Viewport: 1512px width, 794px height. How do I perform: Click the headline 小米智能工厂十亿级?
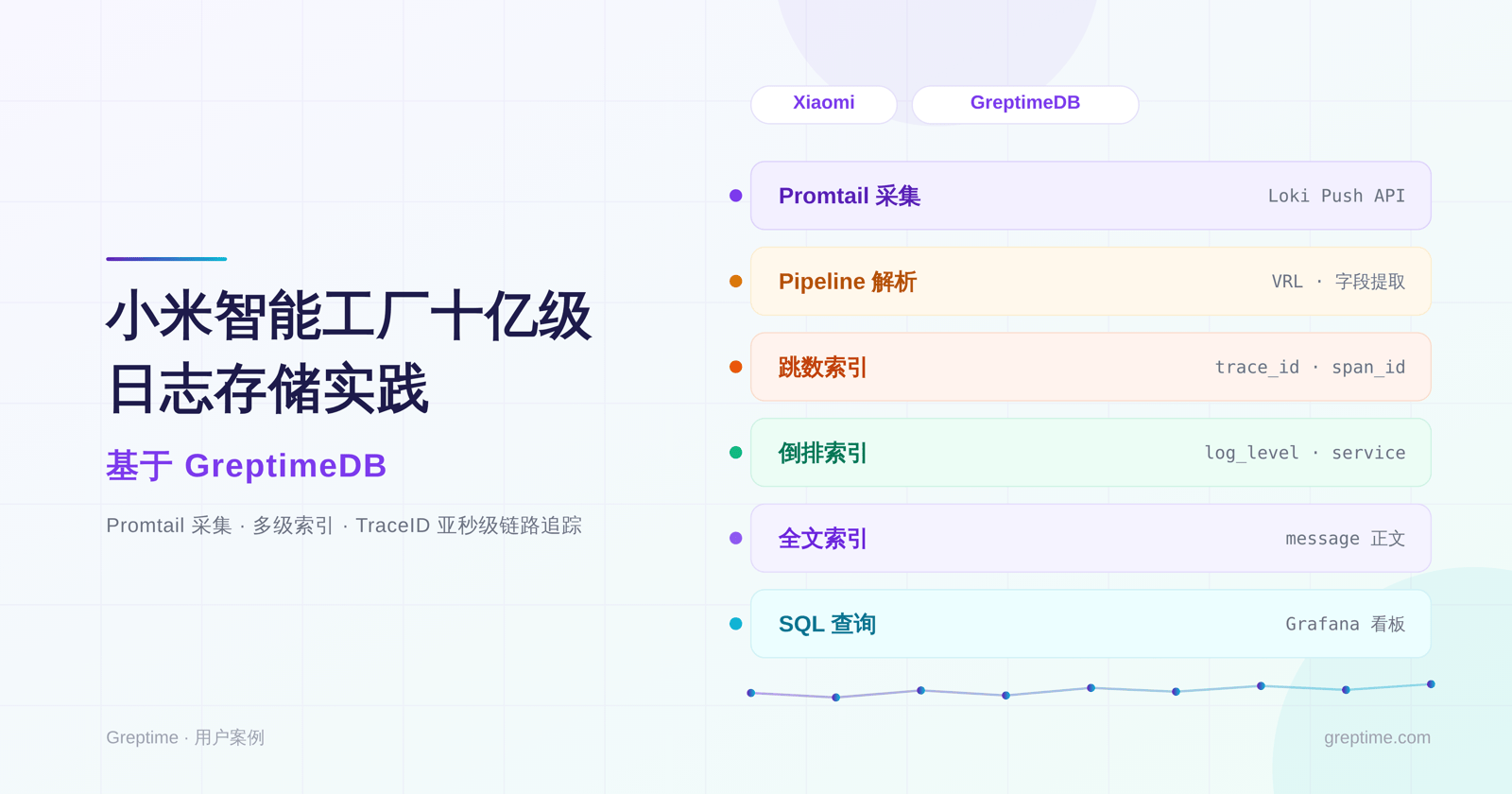pyautogui.click(x=349, y=316)
